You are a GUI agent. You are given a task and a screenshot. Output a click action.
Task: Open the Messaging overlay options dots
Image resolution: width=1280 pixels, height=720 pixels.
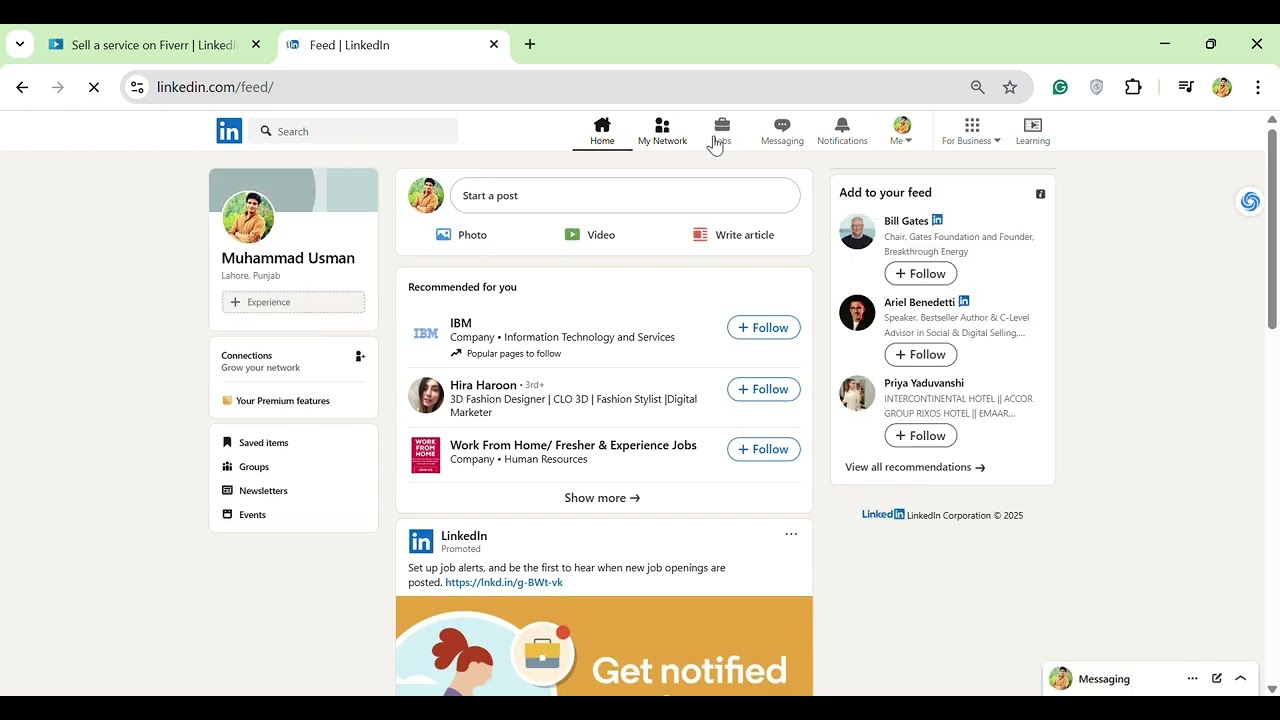(1192, 679)
